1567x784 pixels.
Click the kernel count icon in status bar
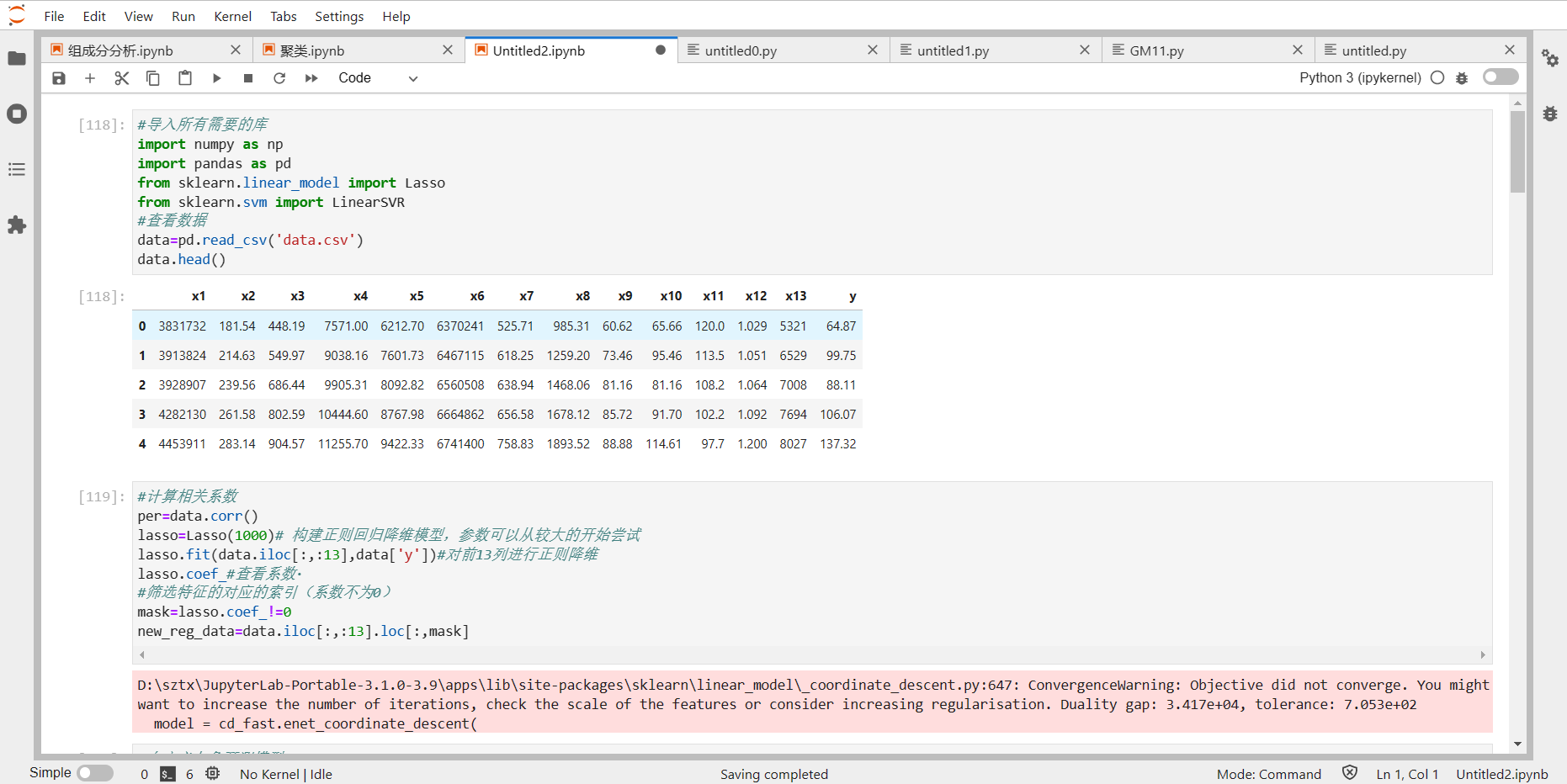pyautogui.click(x=213, y=774)
